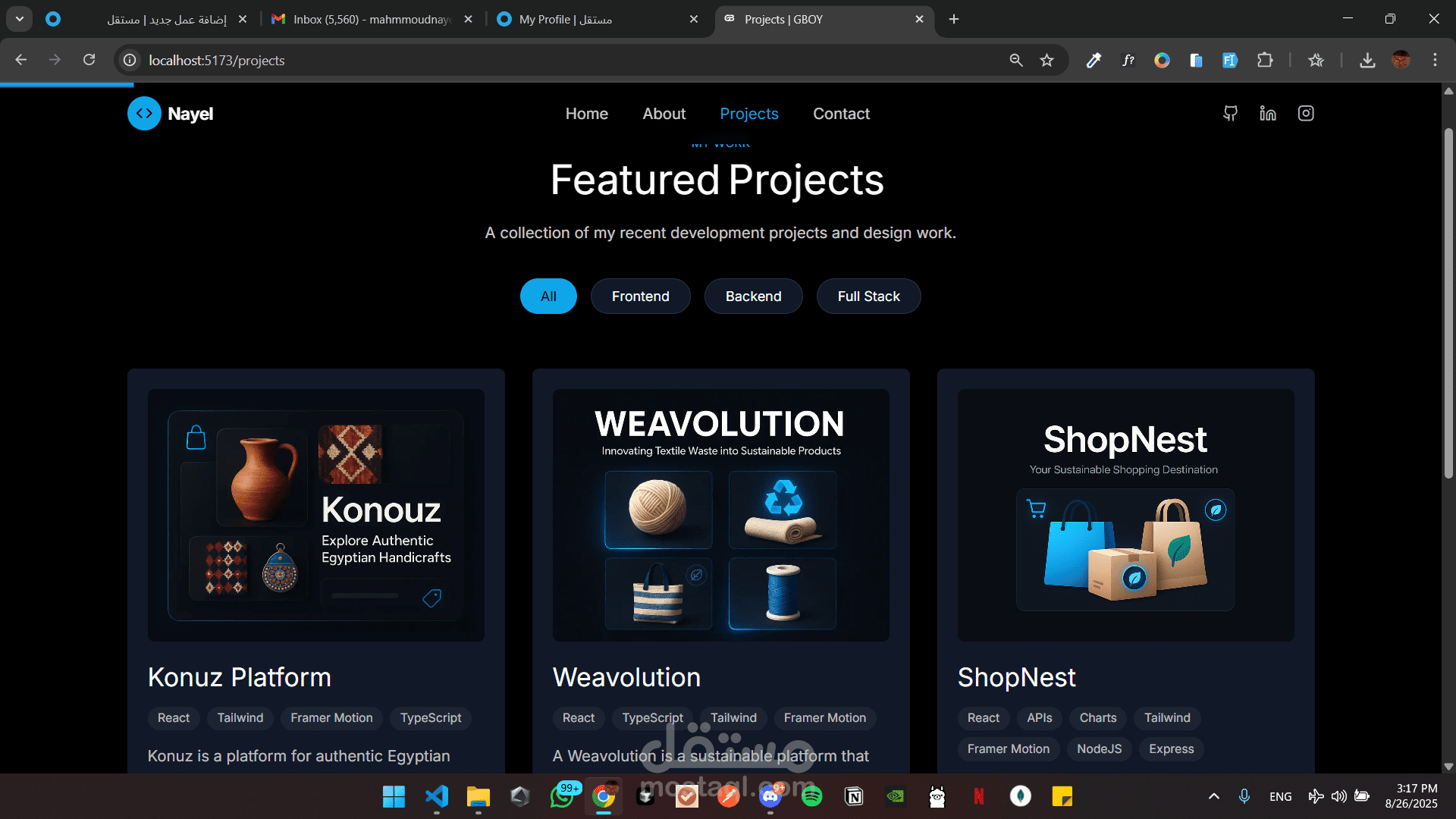Reload the page
Screen dimensions: 1456x819
point(89,60)
